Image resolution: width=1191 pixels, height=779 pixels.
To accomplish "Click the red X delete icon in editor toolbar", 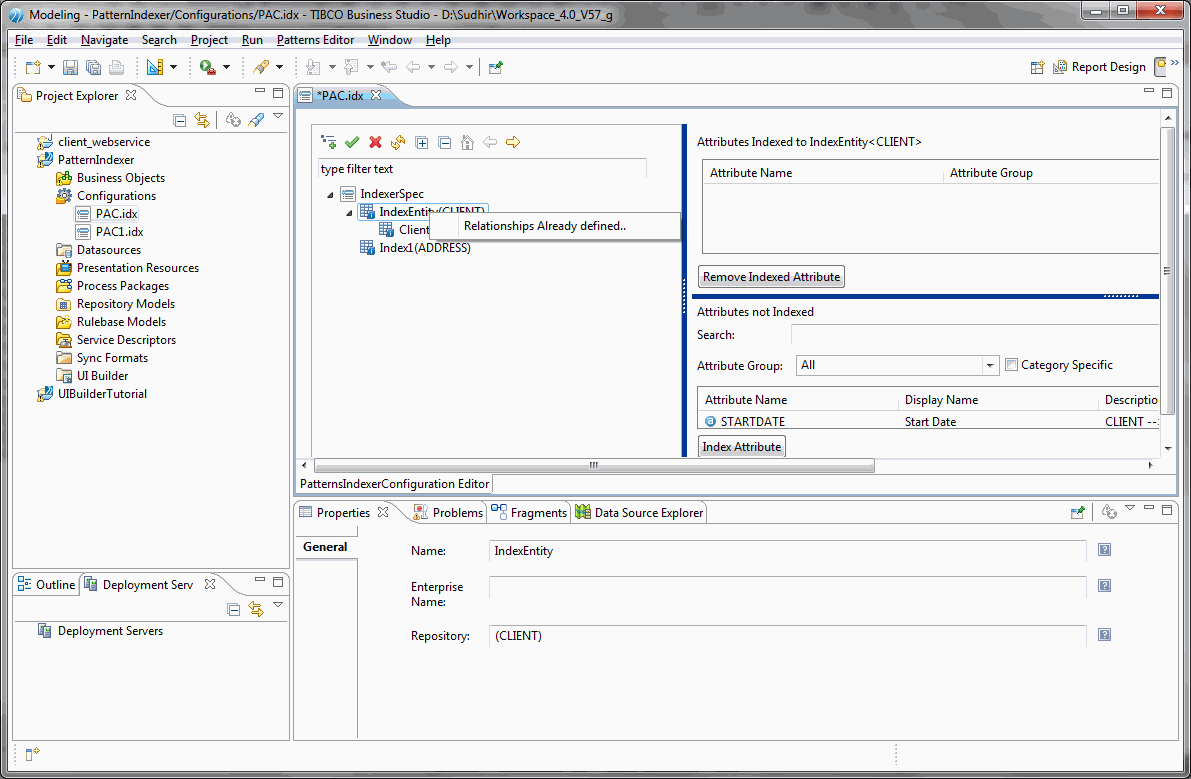I will 375,142.
